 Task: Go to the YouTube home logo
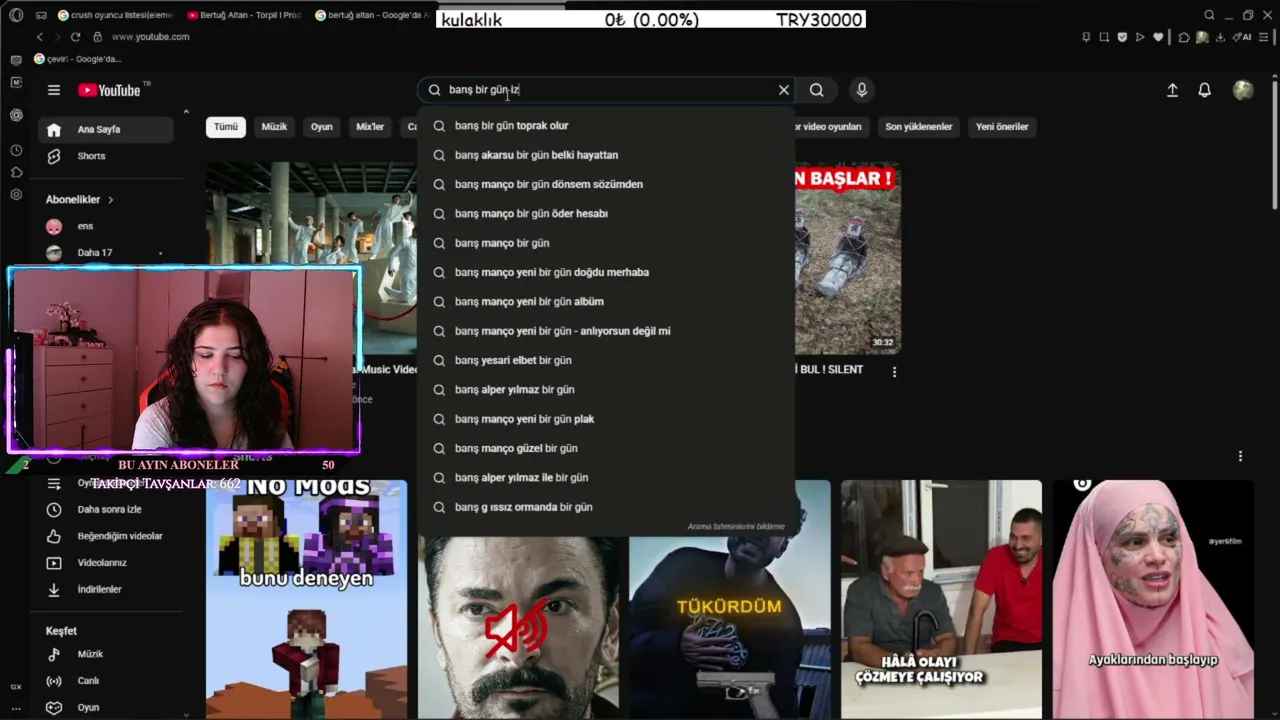click(110, 90)
